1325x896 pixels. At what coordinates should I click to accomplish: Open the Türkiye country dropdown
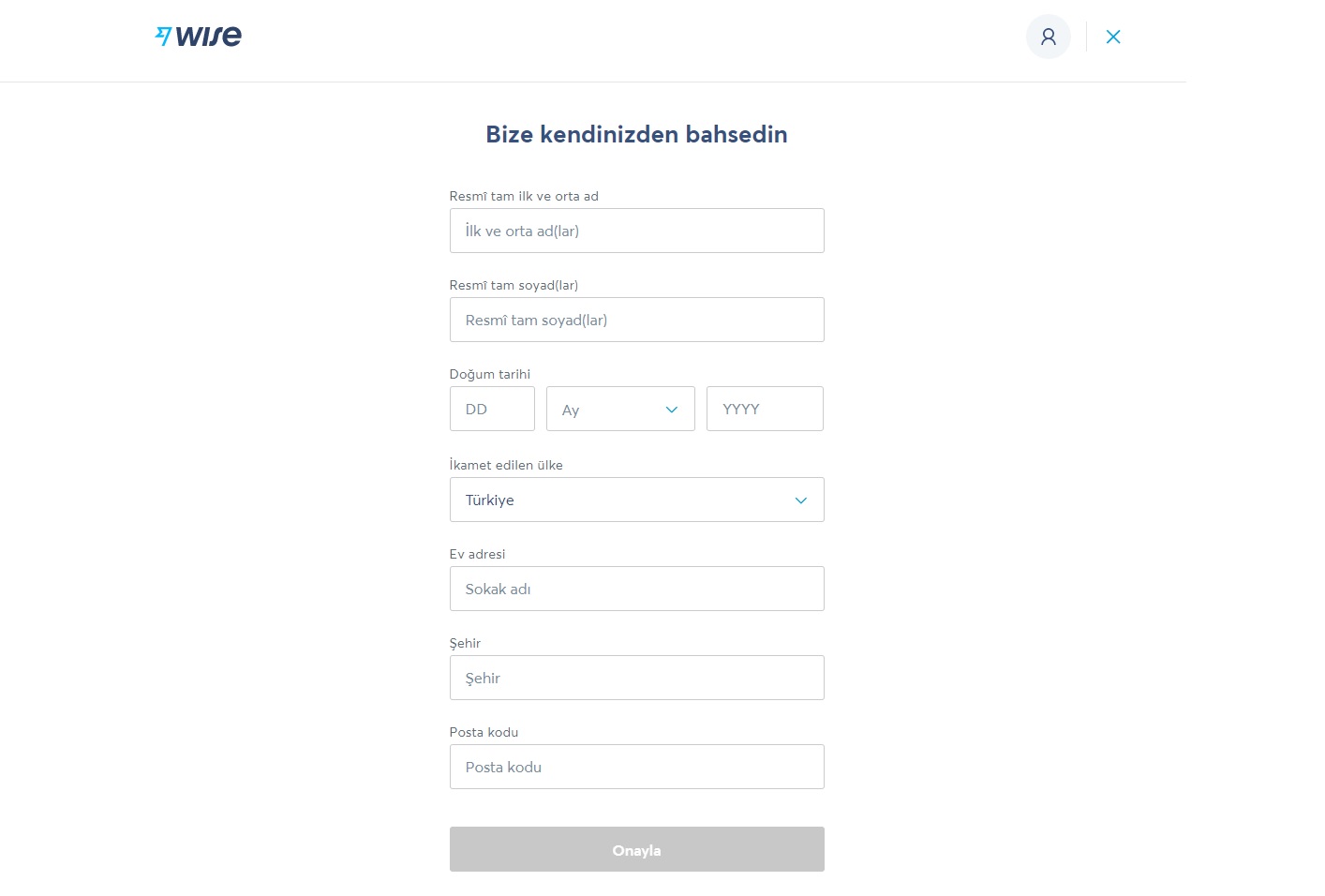636,500
